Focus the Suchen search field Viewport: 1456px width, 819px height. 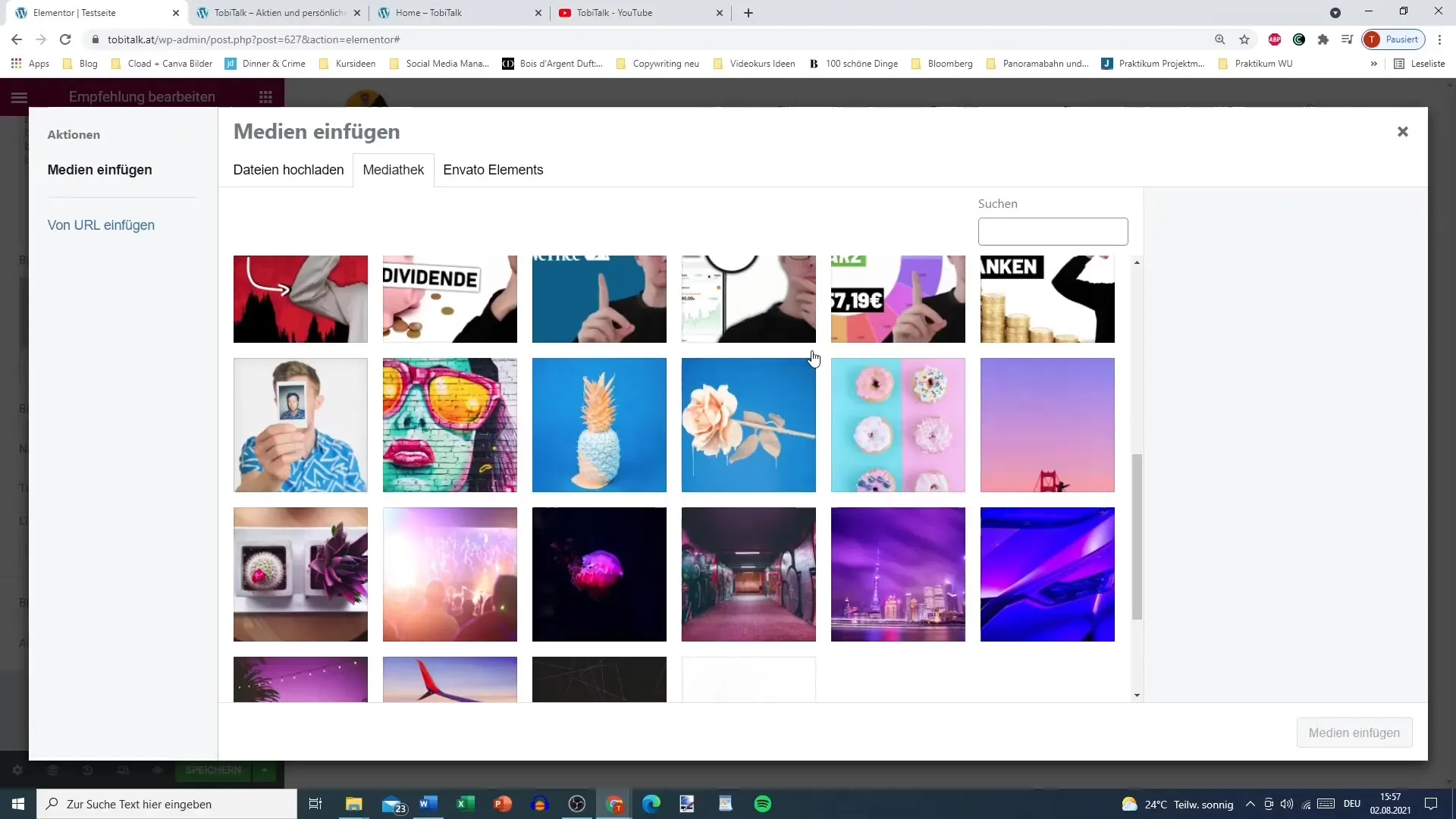[x=1053, y=231]
